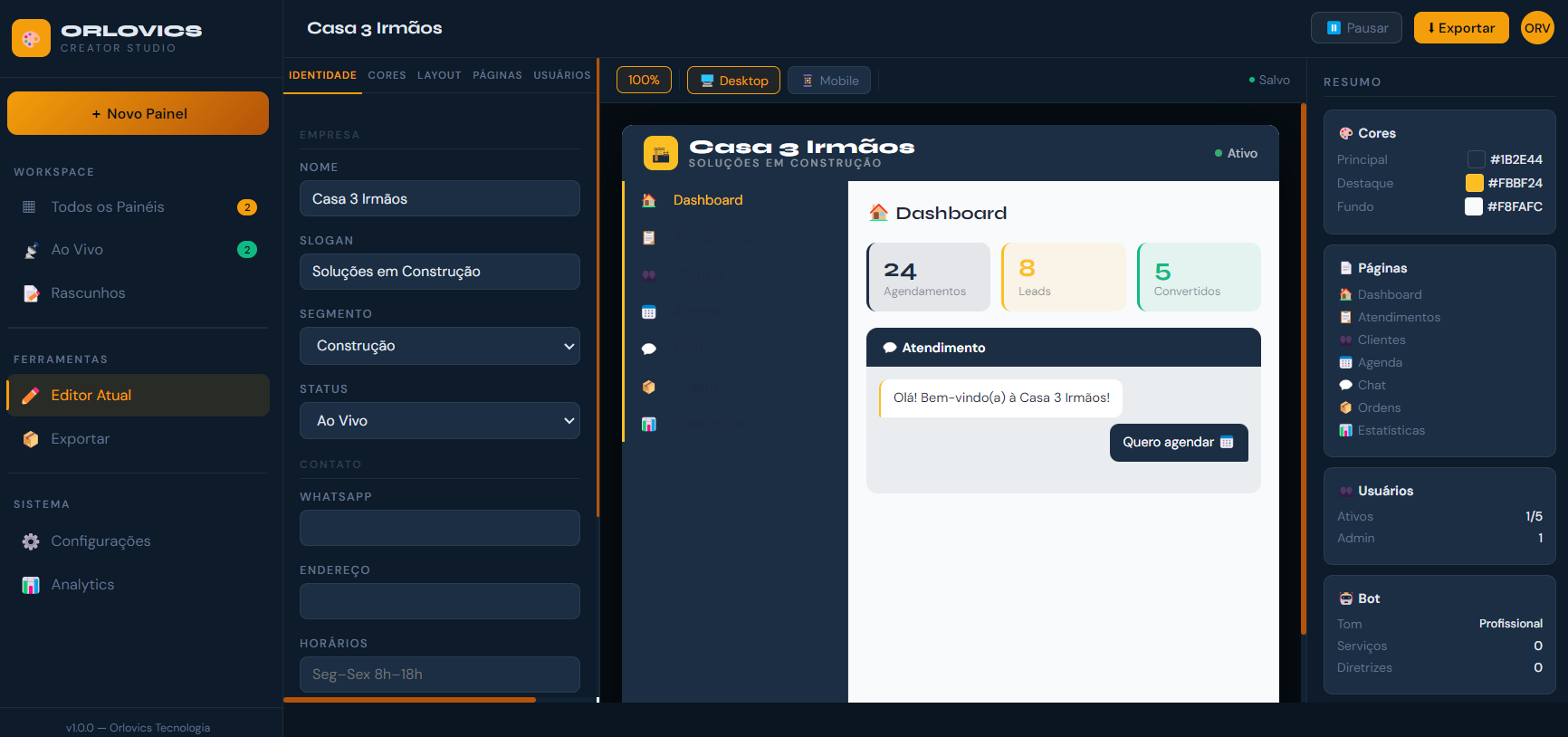Click the Configurações gear icon
This screenshot has height=737, width=1568.
pyautogui.click(x=31, y=541)
